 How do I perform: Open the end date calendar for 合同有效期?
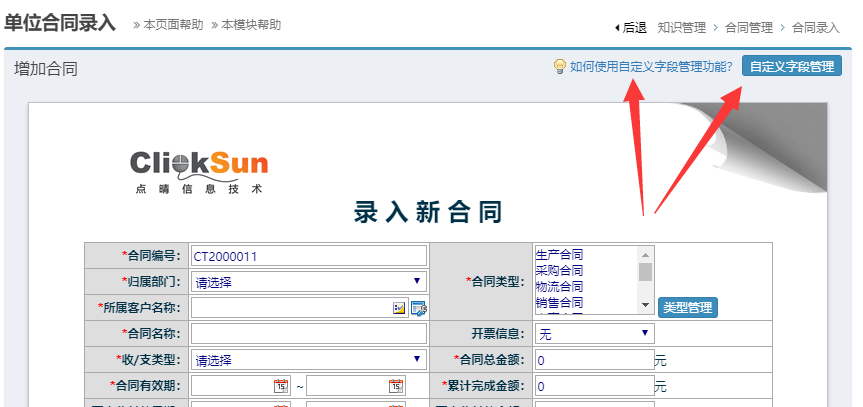tap(396, 386)
